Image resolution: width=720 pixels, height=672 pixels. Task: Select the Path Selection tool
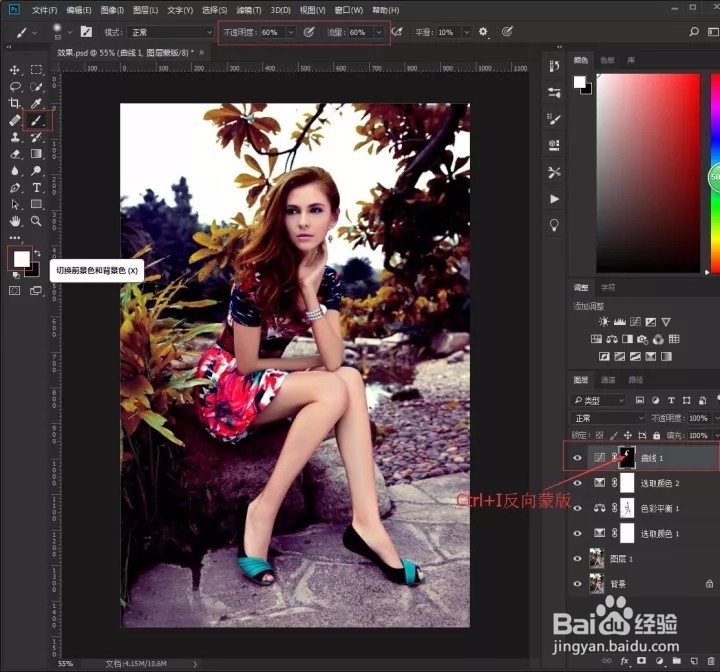[x=15, y=204]
